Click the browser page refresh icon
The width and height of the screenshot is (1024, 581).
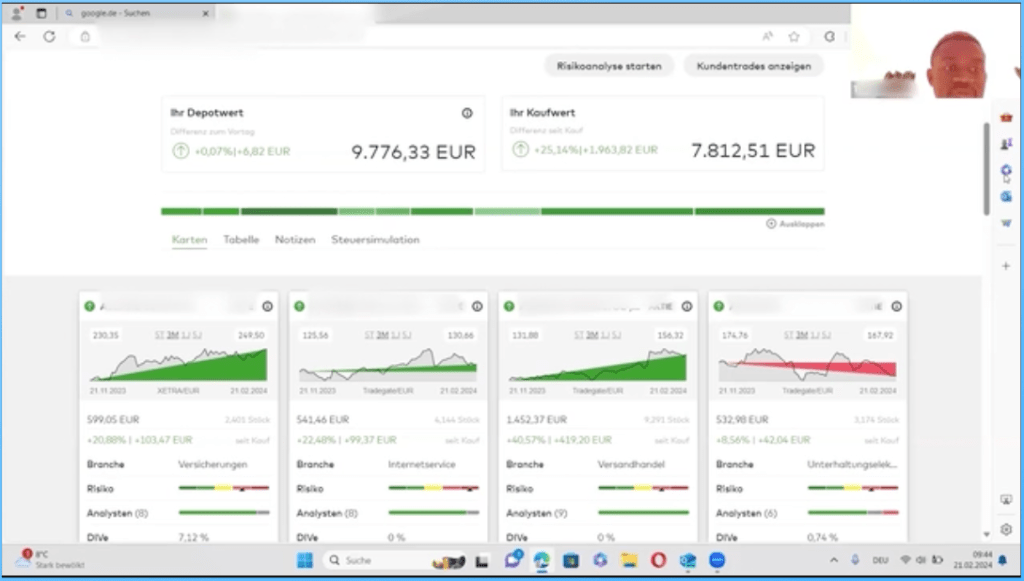[49, 36]
